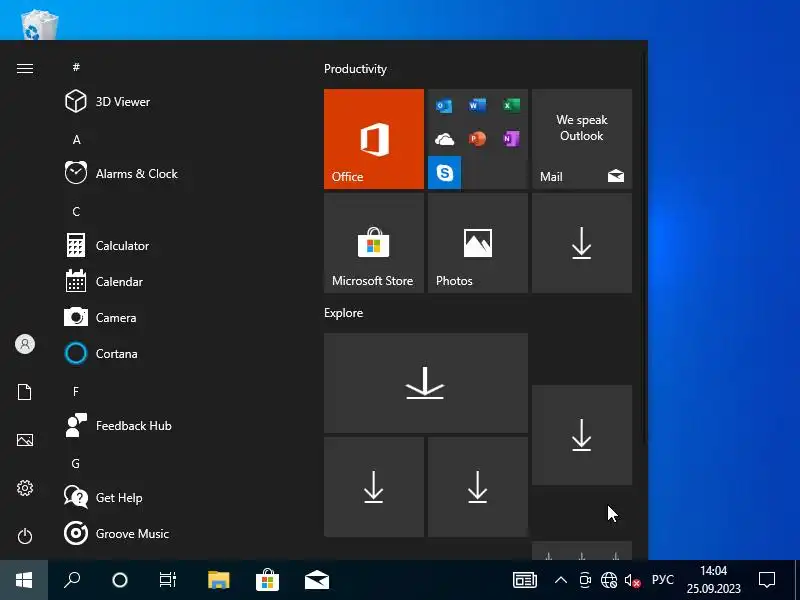The image size is (800, 600).
Task: Click the user account icon
Action: [x=24, y=344]
